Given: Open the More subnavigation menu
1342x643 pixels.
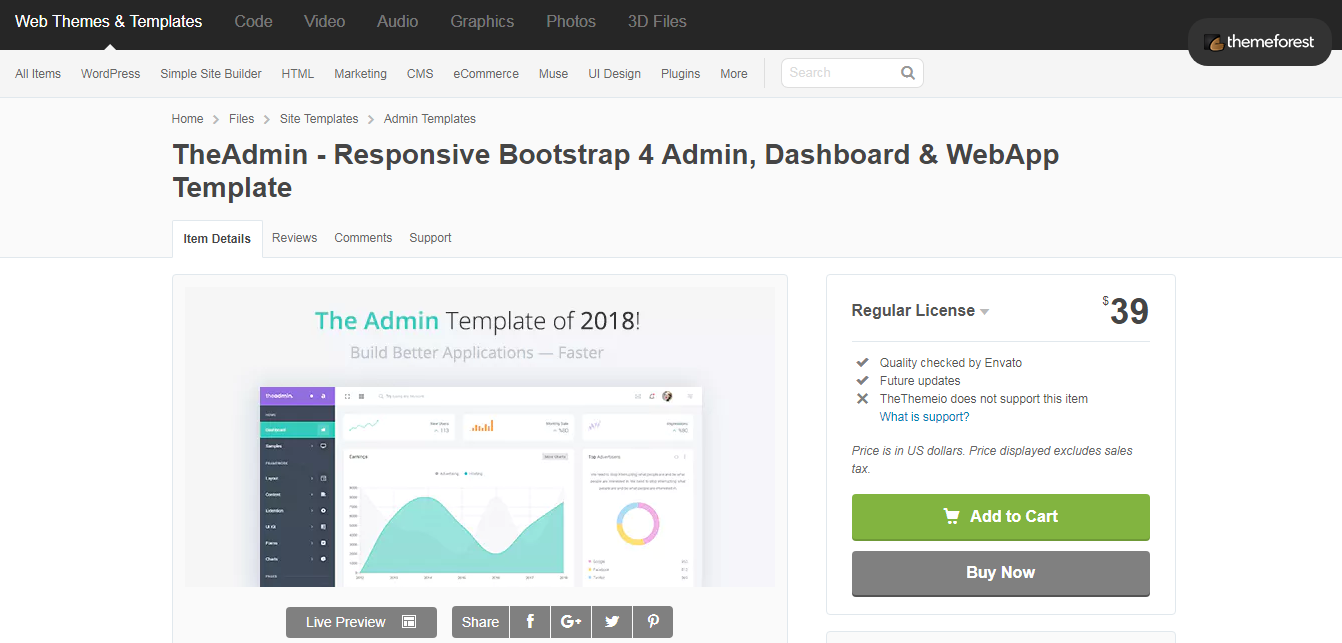Looking at the screenshot, I should 734,74.
